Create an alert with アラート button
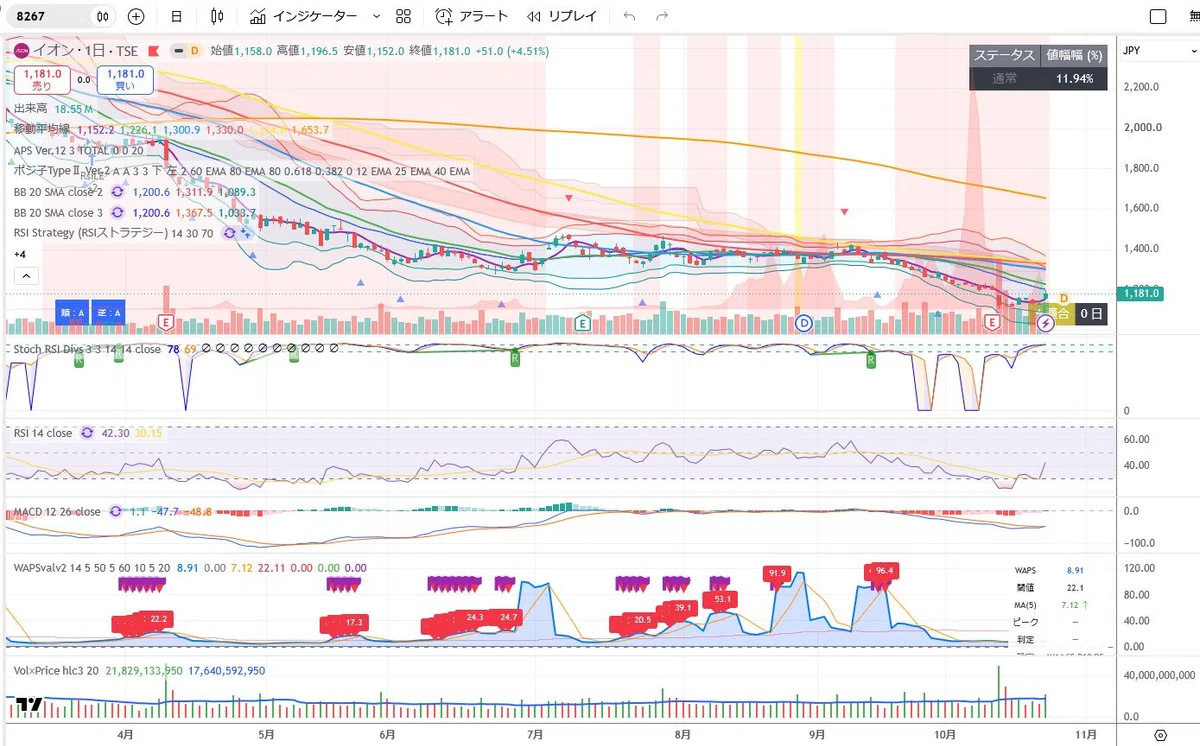Screen dimensions: 1200x746 click(x=472, y=16)
